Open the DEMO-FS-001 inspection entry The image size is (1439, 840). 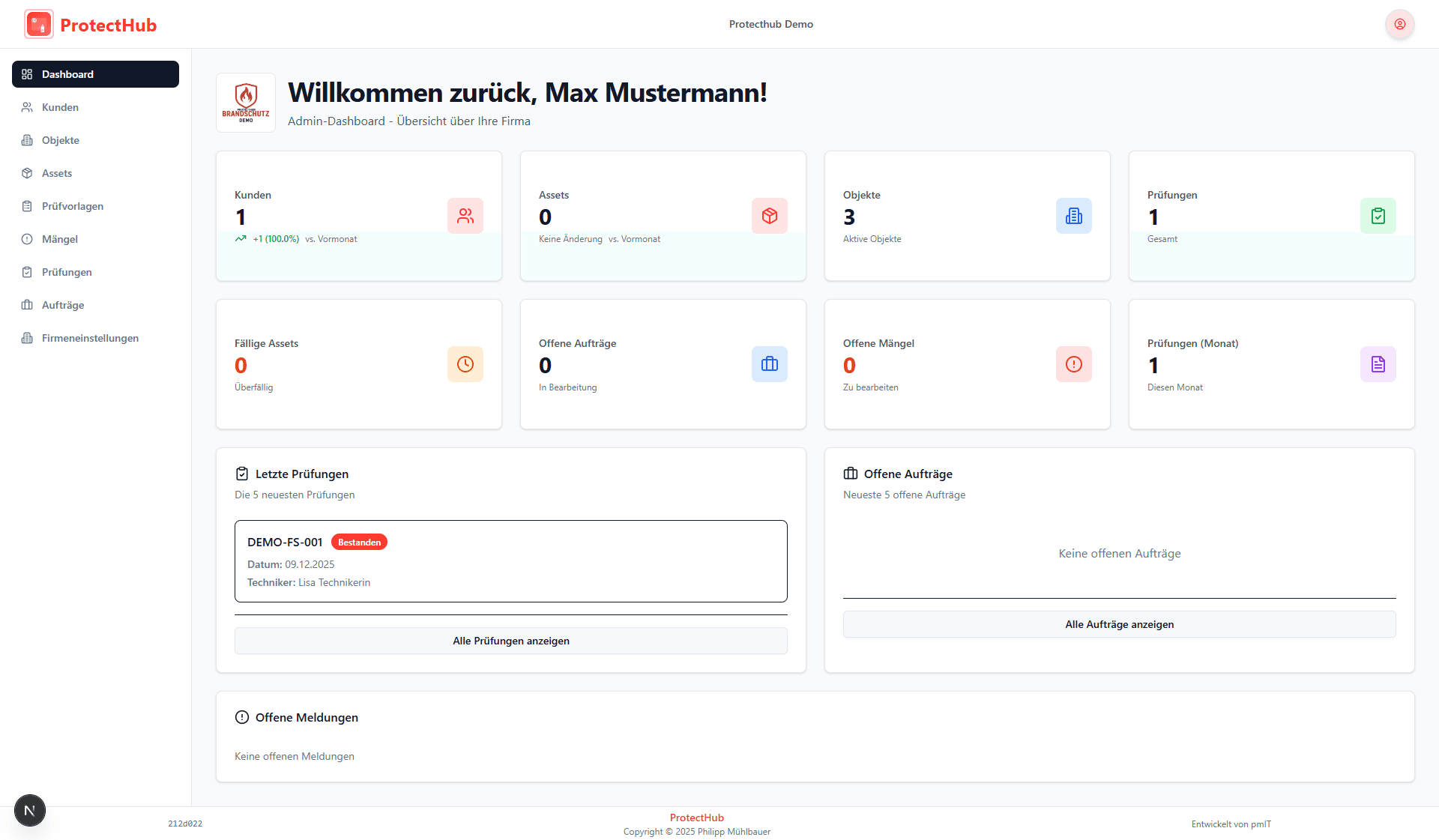tap(510, 561)
